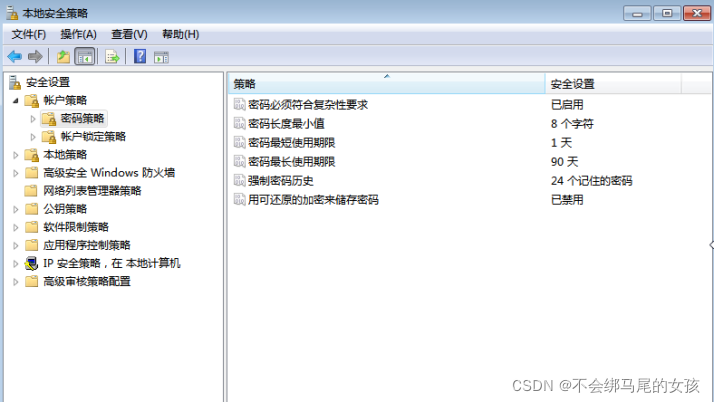Image resolution: width=715 pixels, height=403 pixels.
Task: Select the 帐户锁定策略 tree label
Action: 93,136
